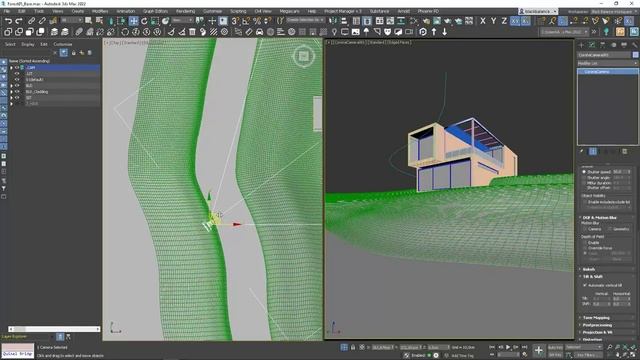Select the Link tool icon
The height and width of the screenshot is (360, 640).
pyautogui.click(x=31, y=21)
